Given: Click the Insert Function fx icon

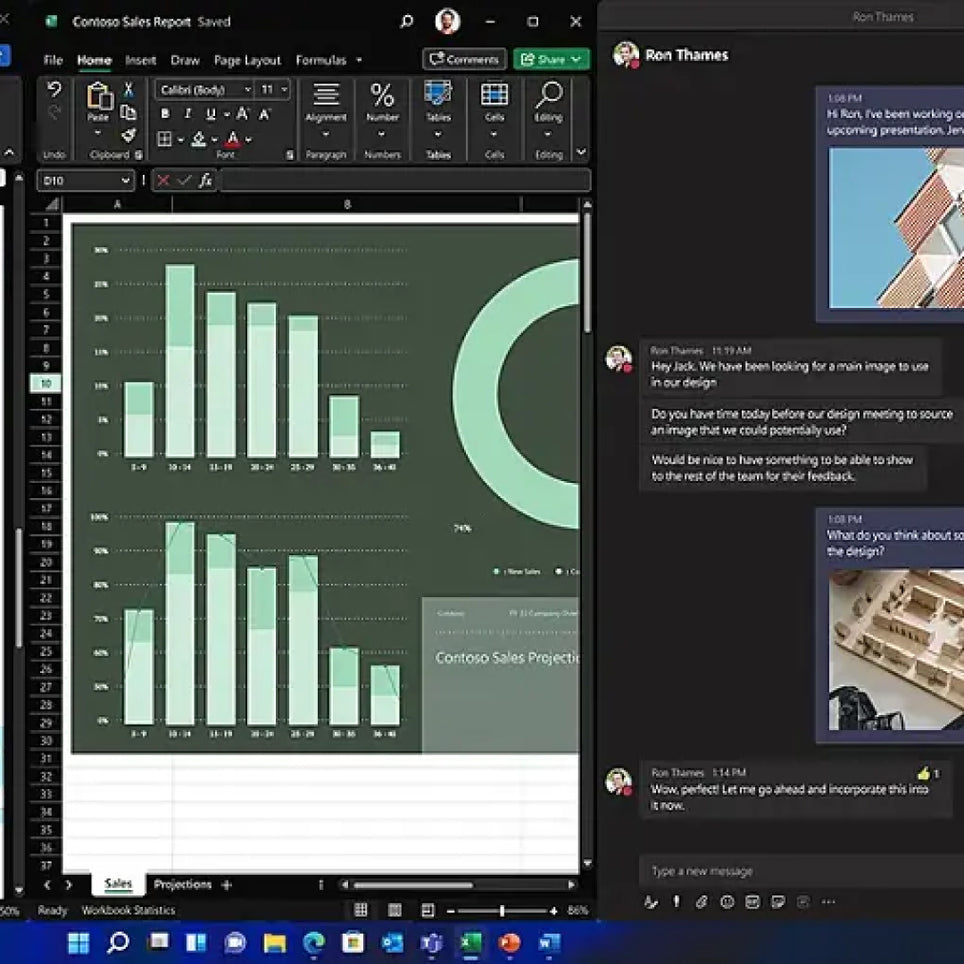Looking at the screenshot, I should [205, 181].
